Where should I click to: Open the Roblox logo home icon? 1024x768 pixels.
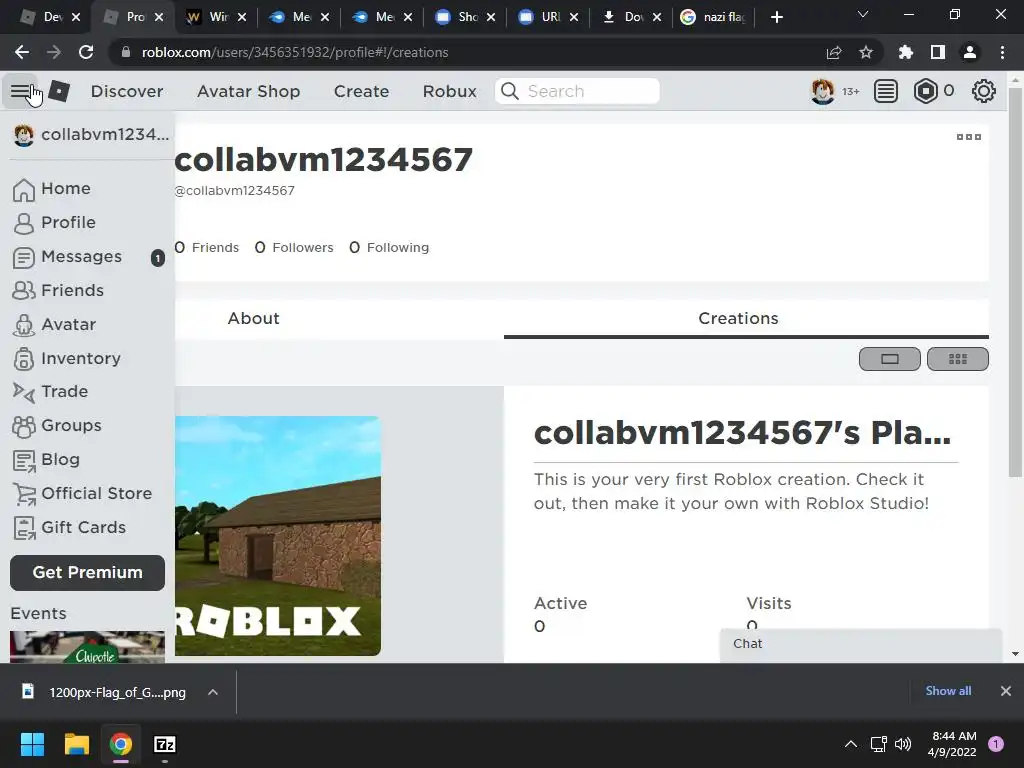pos(59,91)
